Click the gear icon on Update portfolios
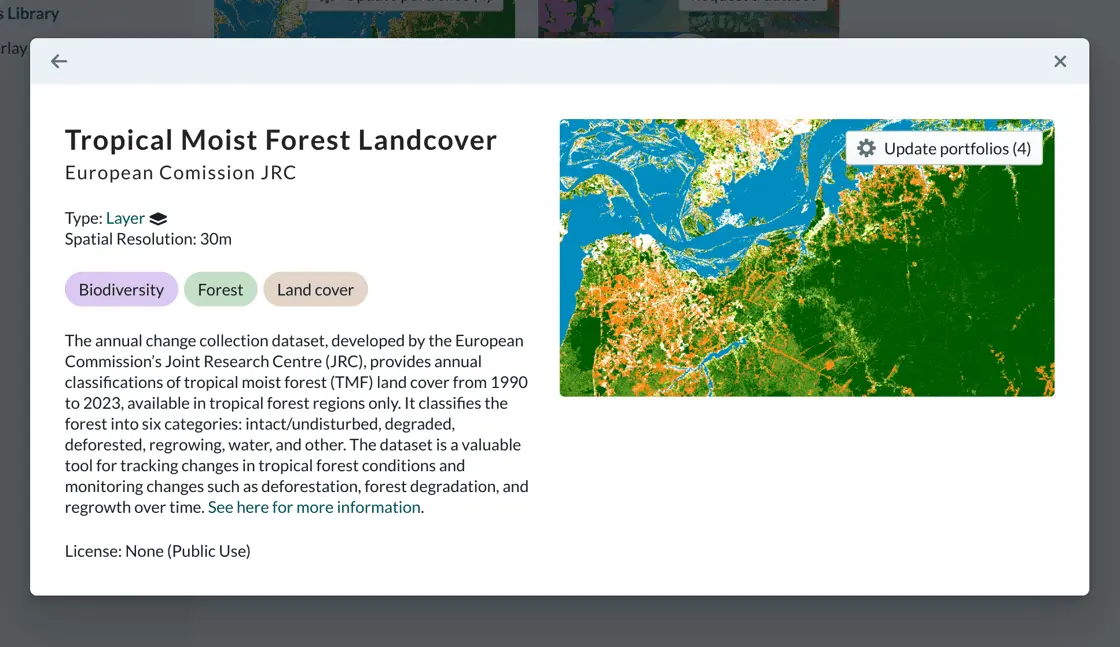The image size is (1120, 647). coord(866,149)
